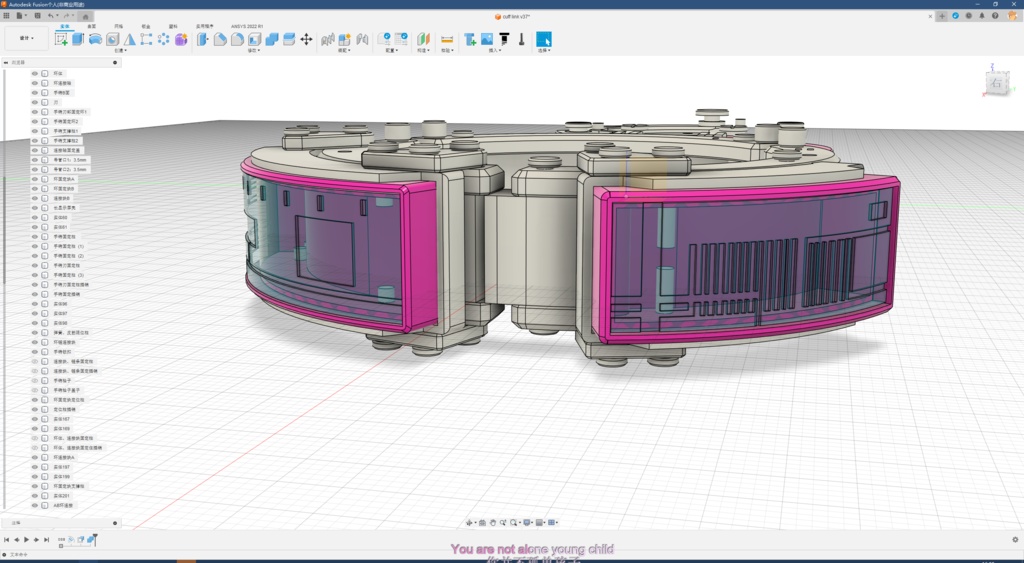Open the 设计 workspace dropdown
Viewport: 1024px width, 563px height.
pyautogui.click(x=26, y=39)
